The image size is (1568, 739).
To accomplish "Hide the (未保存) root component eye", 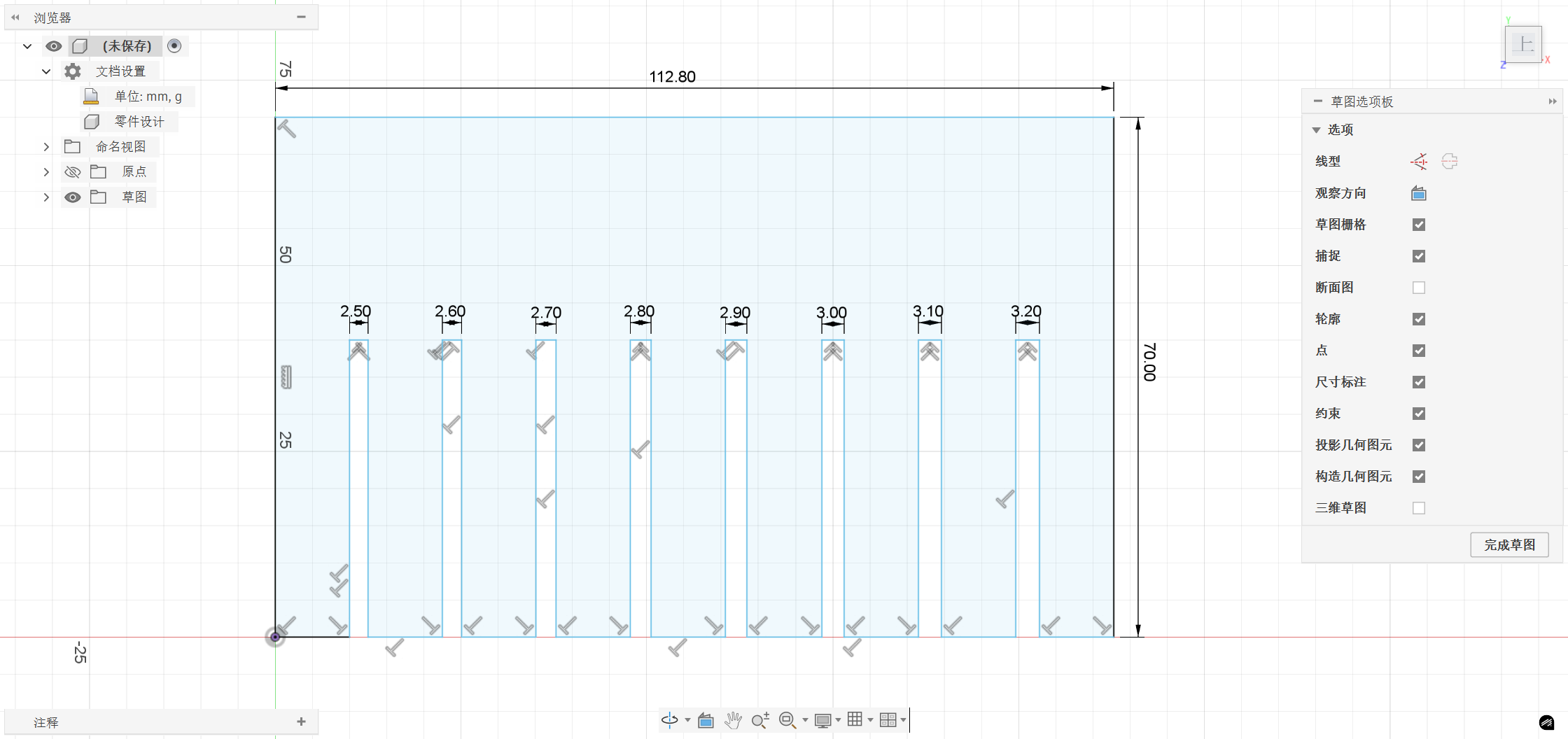I will (x=54, y=46).
